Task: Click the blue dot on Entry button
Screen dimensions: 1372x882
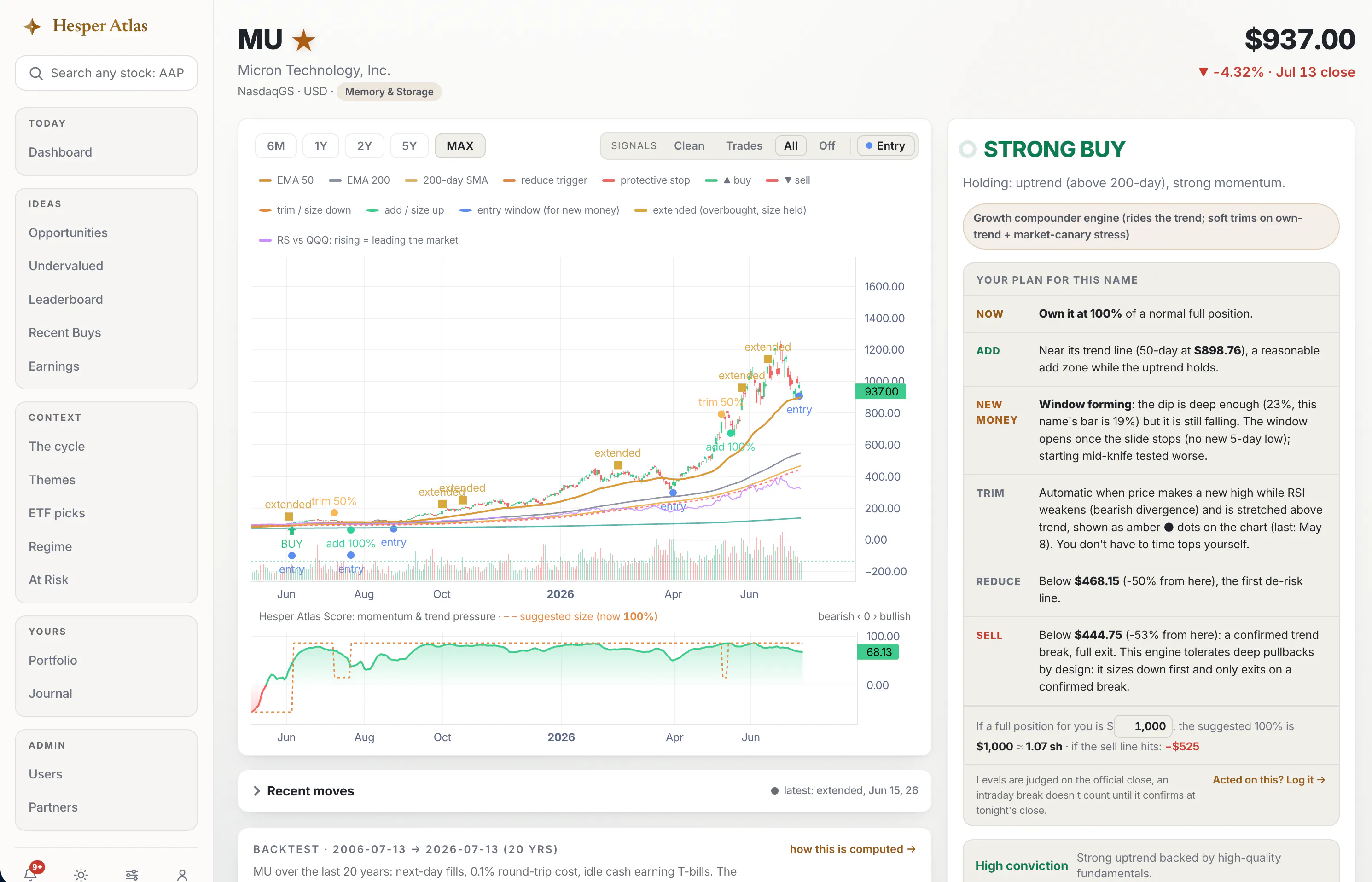Action: pyautogui.click(x=869, y=145)
